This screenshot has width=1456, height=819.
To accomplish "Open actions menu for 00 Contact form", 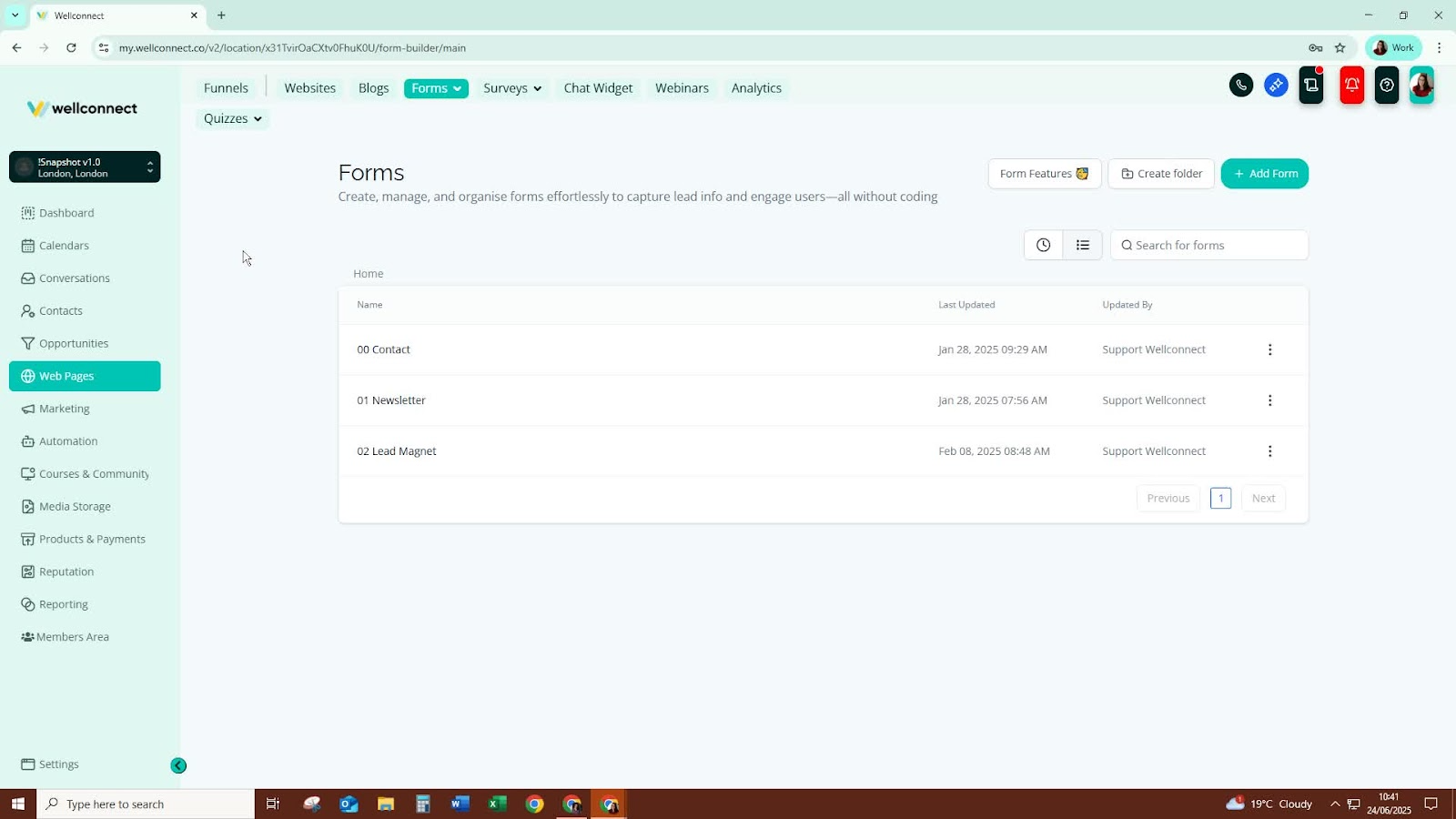I will click(1270, 349).
